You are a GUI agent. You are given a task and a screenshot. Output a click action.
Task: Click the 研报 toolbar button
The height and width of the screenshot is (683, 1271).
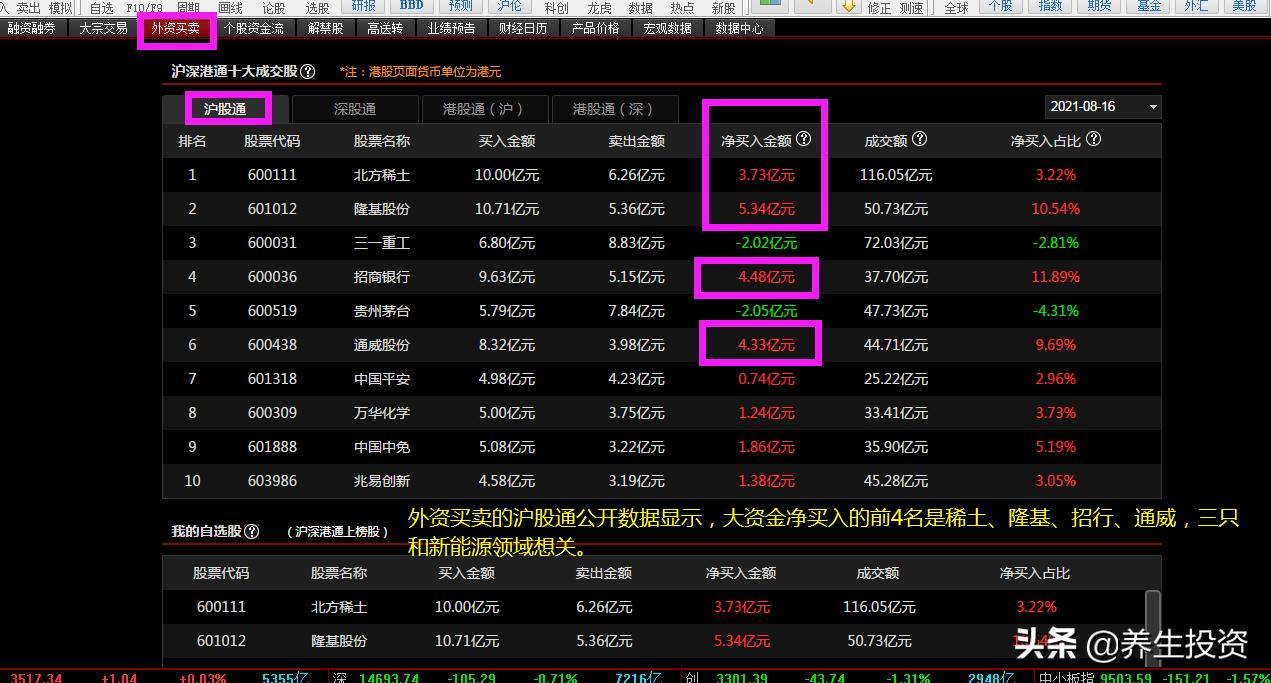point(364,6)
